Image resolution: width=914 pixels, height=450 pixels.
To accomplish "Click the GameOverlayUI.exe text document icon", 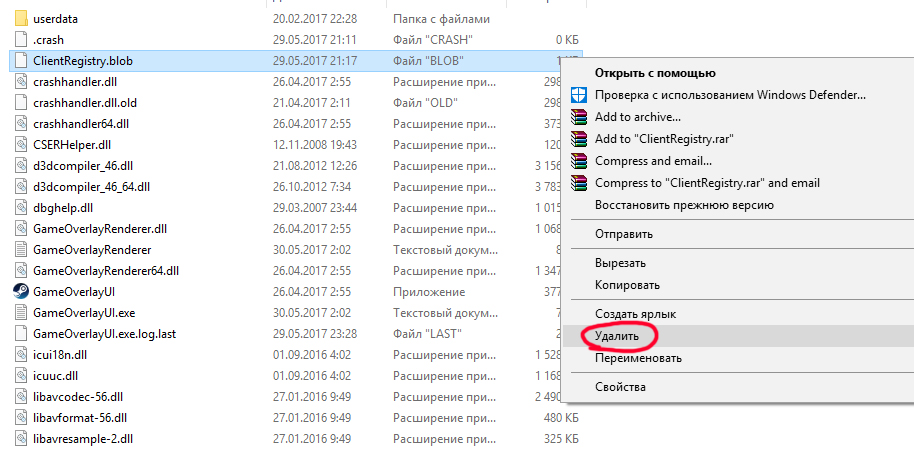I will pos(21,312).
